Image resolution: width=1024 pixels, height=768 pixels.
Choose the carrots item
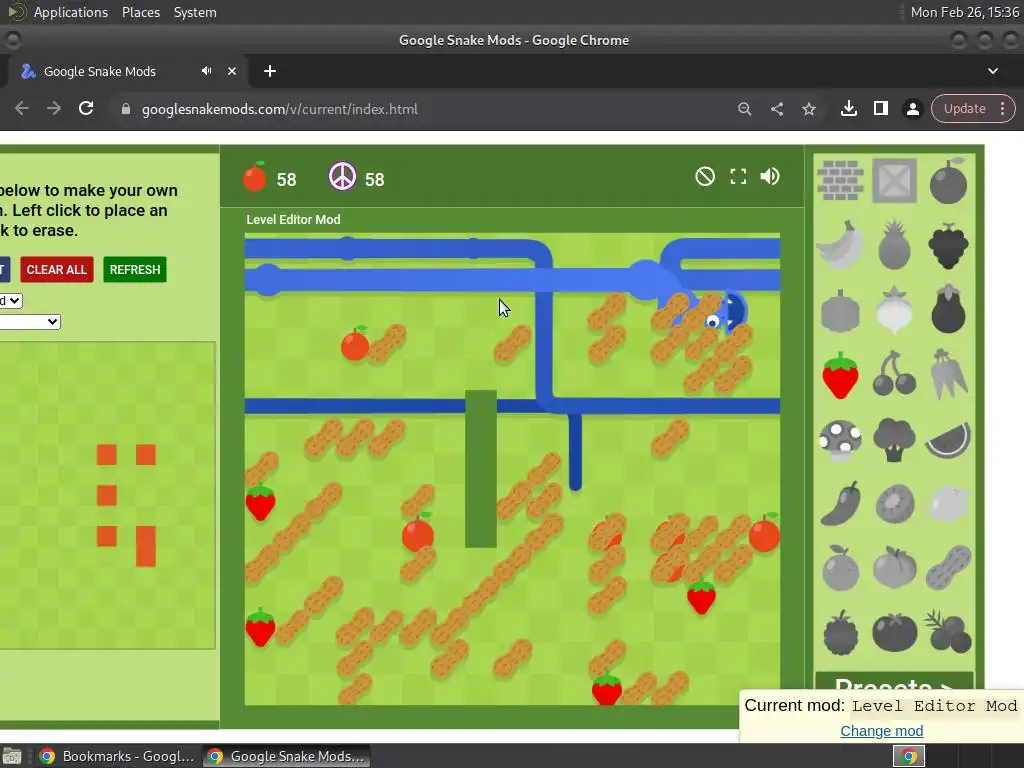click(x=948, y=374)
